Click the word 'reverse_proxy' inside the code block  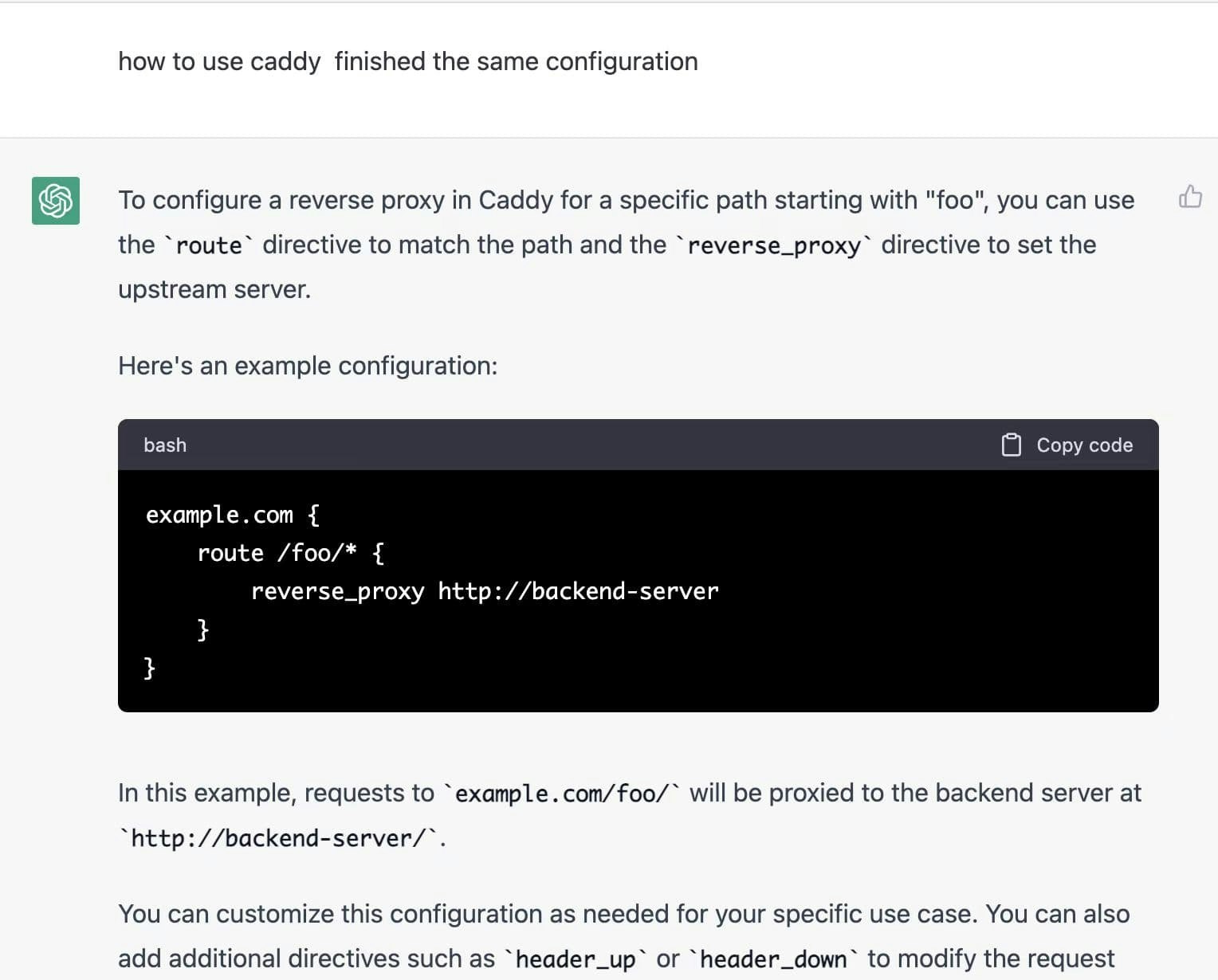point(337,591)
